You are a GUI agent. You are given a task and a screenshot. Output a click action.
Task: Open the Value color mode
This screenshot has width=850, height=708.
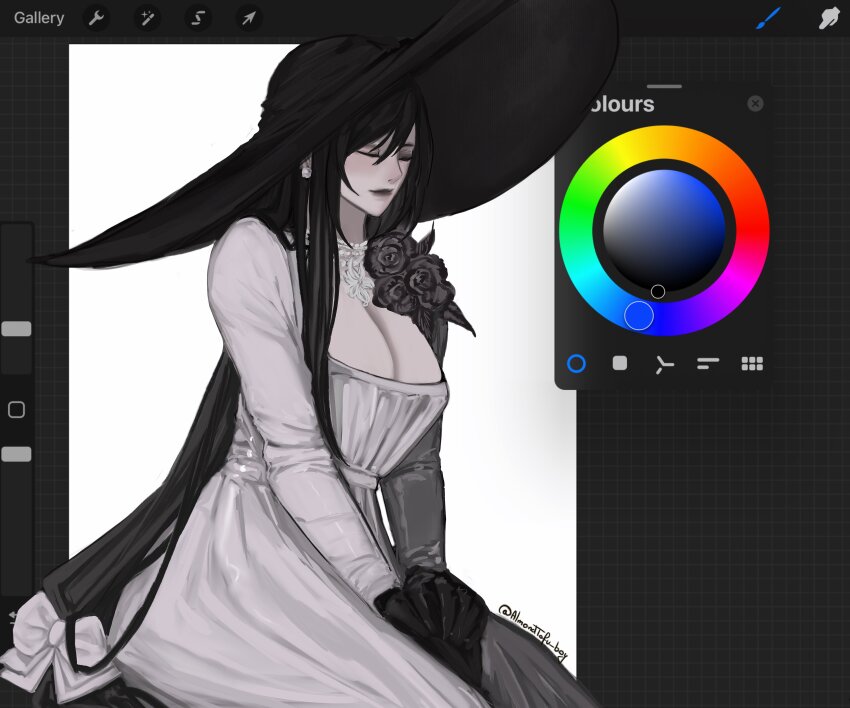point(709,364)
